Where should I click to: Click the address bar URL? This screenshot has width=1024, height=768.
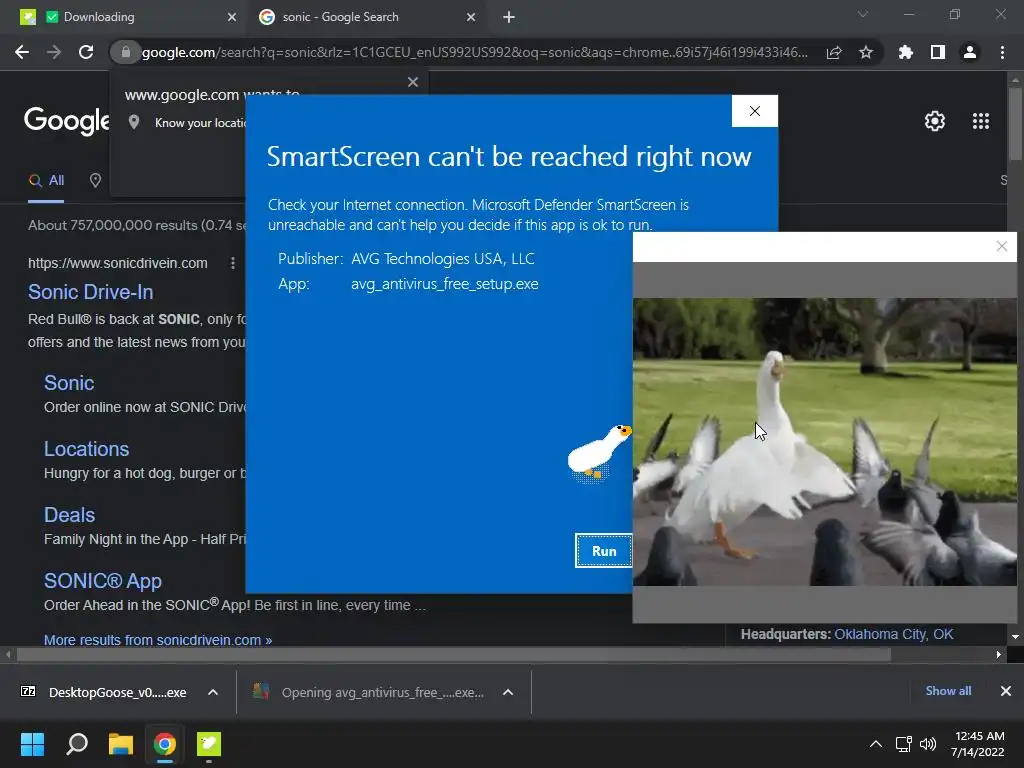(x=474, y=52)
